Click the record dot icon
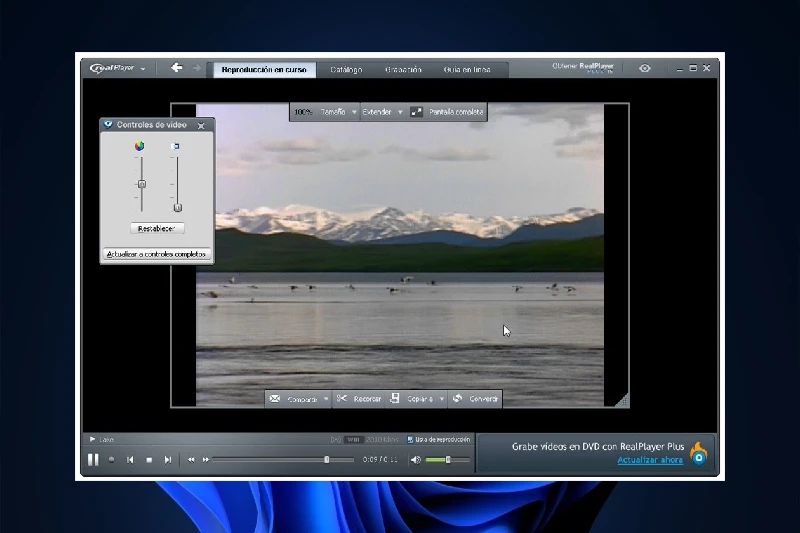The width and height of the screenshot is (800, 533). point(112,460)
